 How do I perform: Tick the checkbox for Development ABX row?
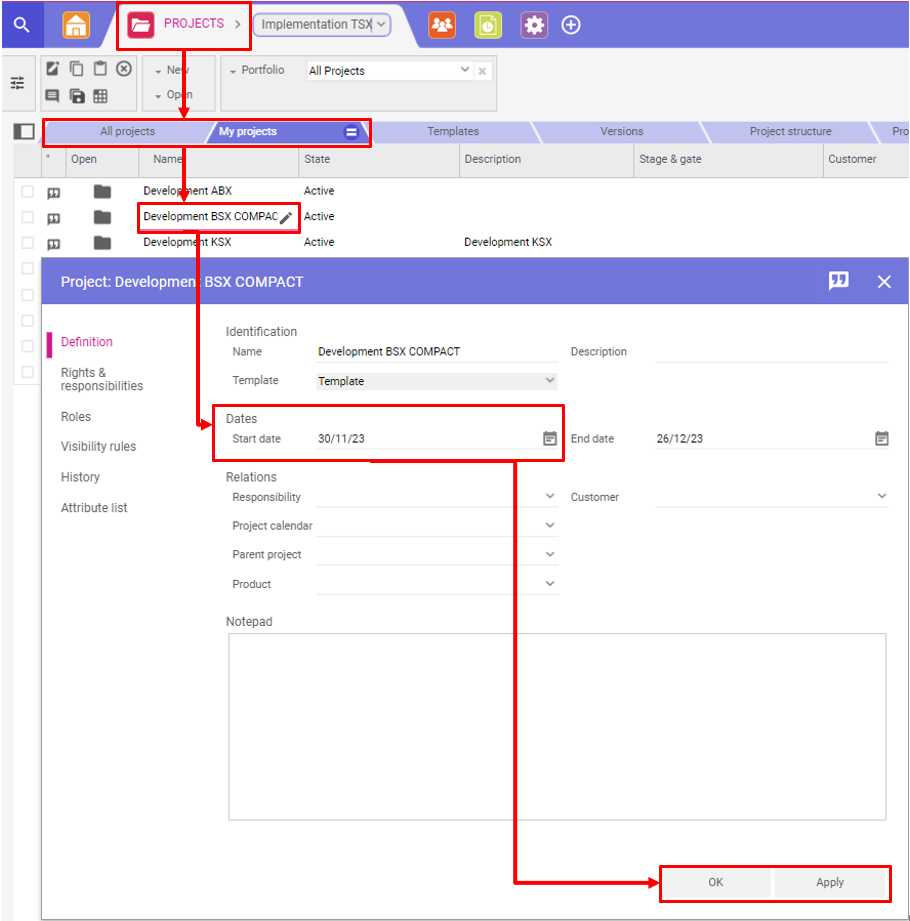(x=27, y=191)
